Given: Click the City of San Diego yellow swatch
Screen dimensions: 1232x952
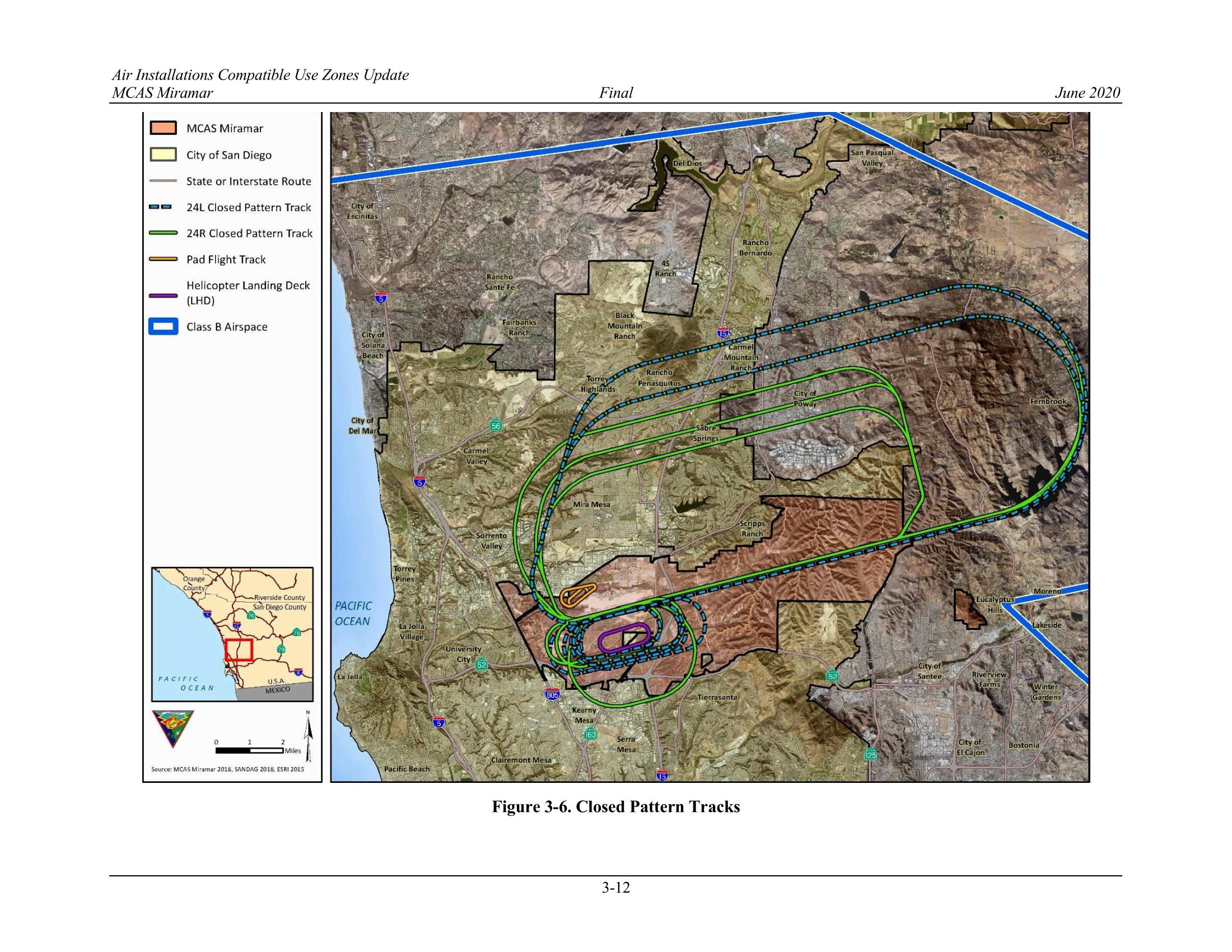Looking at the screenshot, I should (x=163, y=155).
